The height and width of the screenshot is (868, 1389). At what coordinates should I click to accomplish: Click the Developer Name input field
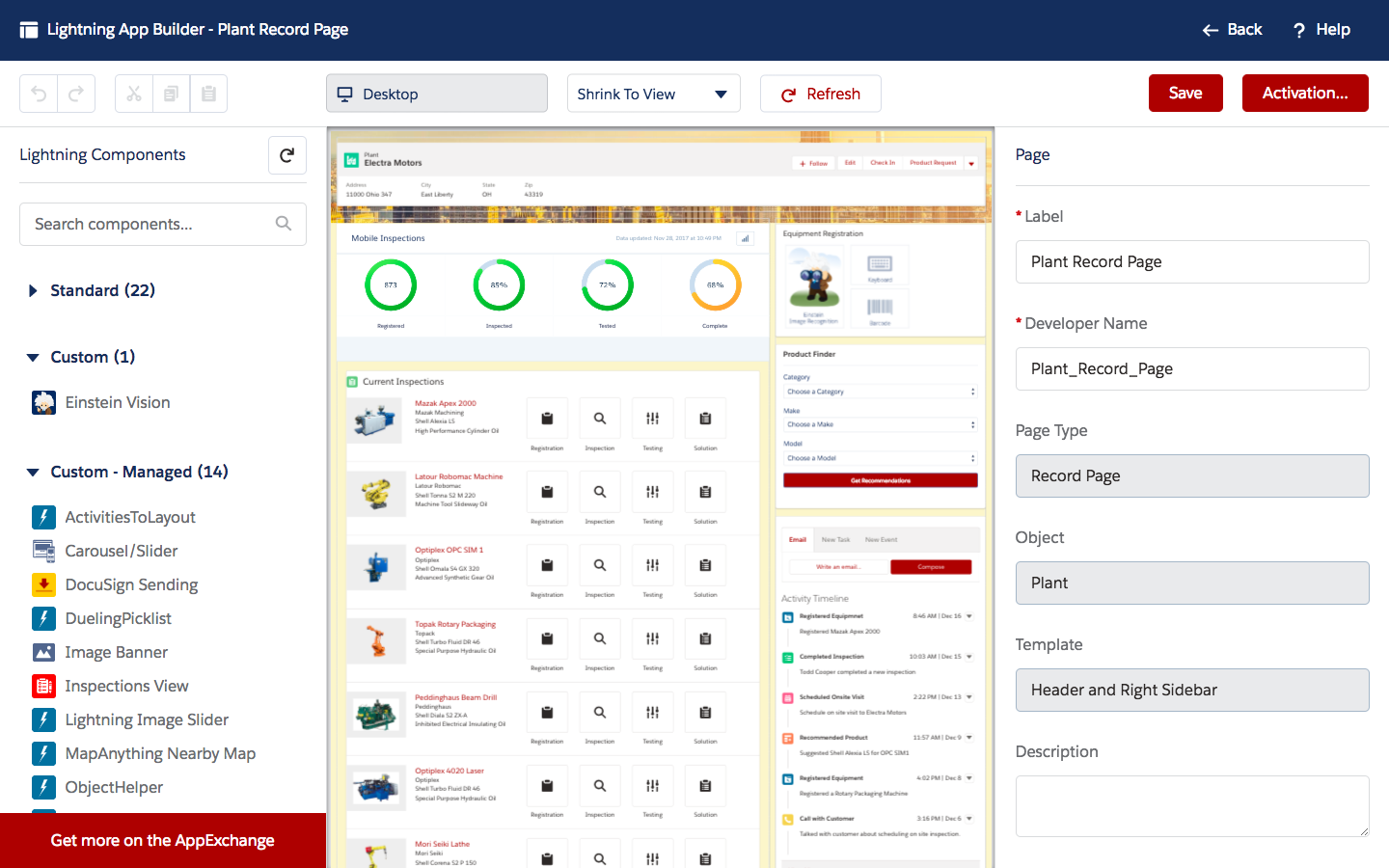[1192, 368]
